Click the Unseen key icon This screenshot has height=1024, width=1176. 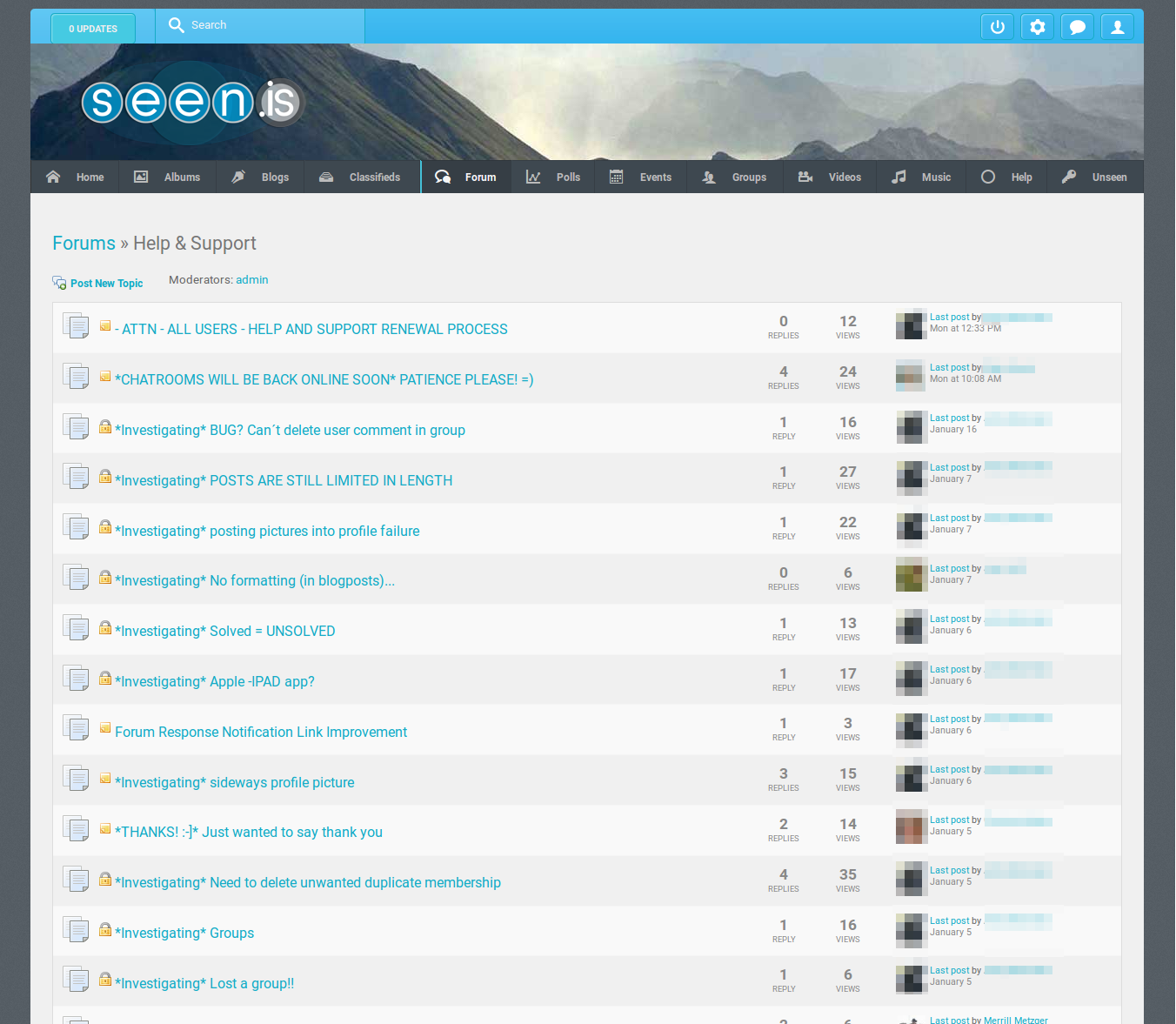pos(1069,177)
